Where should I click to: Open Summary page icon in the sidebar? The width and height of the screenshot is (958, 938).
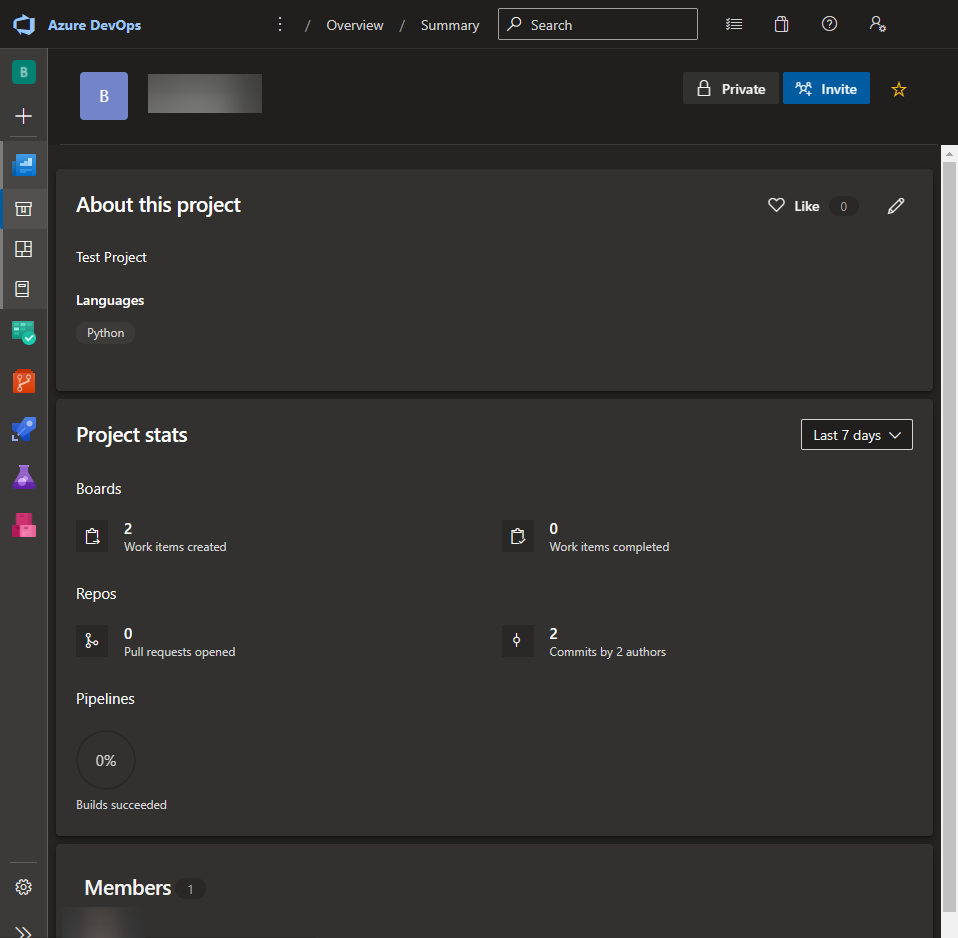[24, 209]
